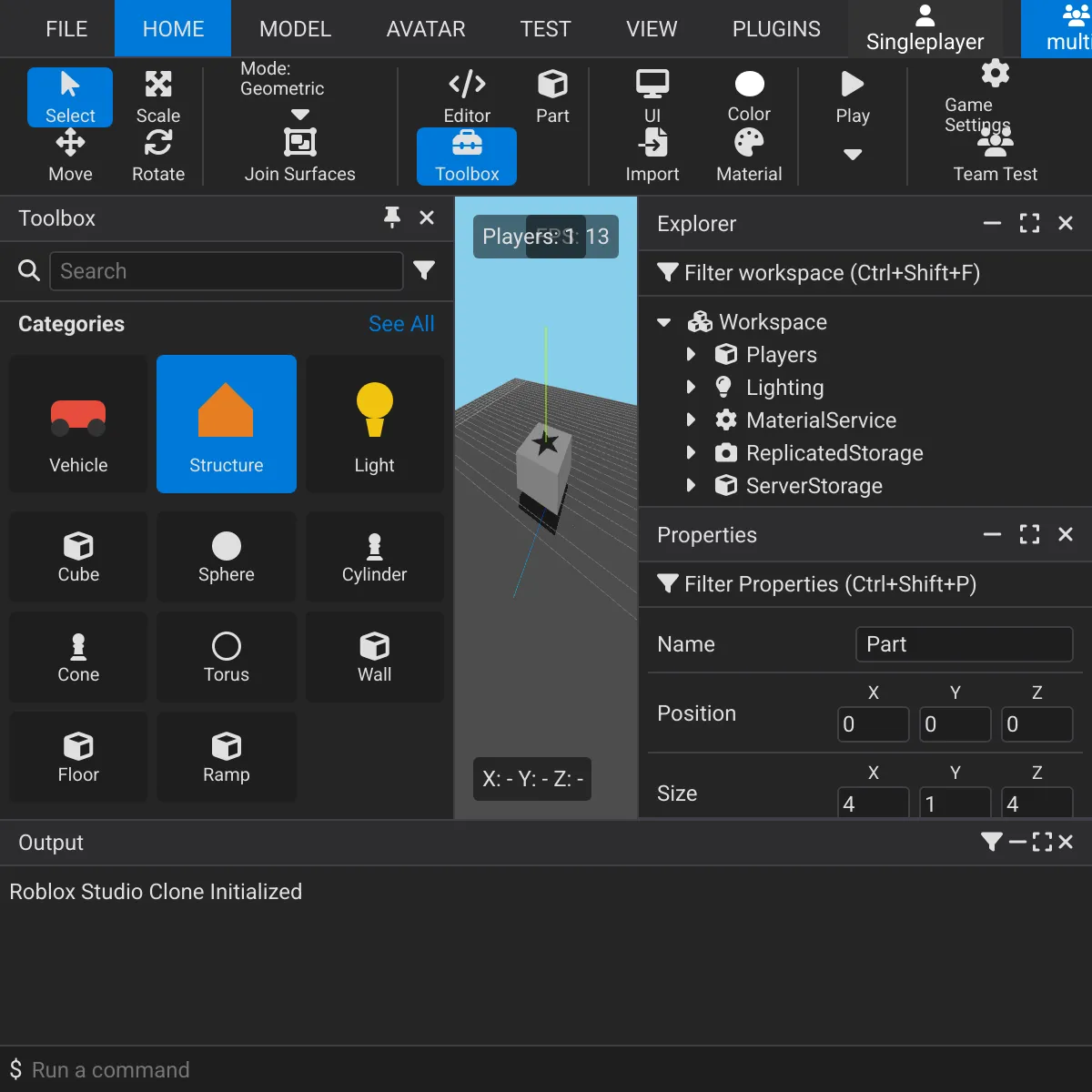Open the UI tool
The height and width of the screenshot is (1092, 1092).
[652, 97]
